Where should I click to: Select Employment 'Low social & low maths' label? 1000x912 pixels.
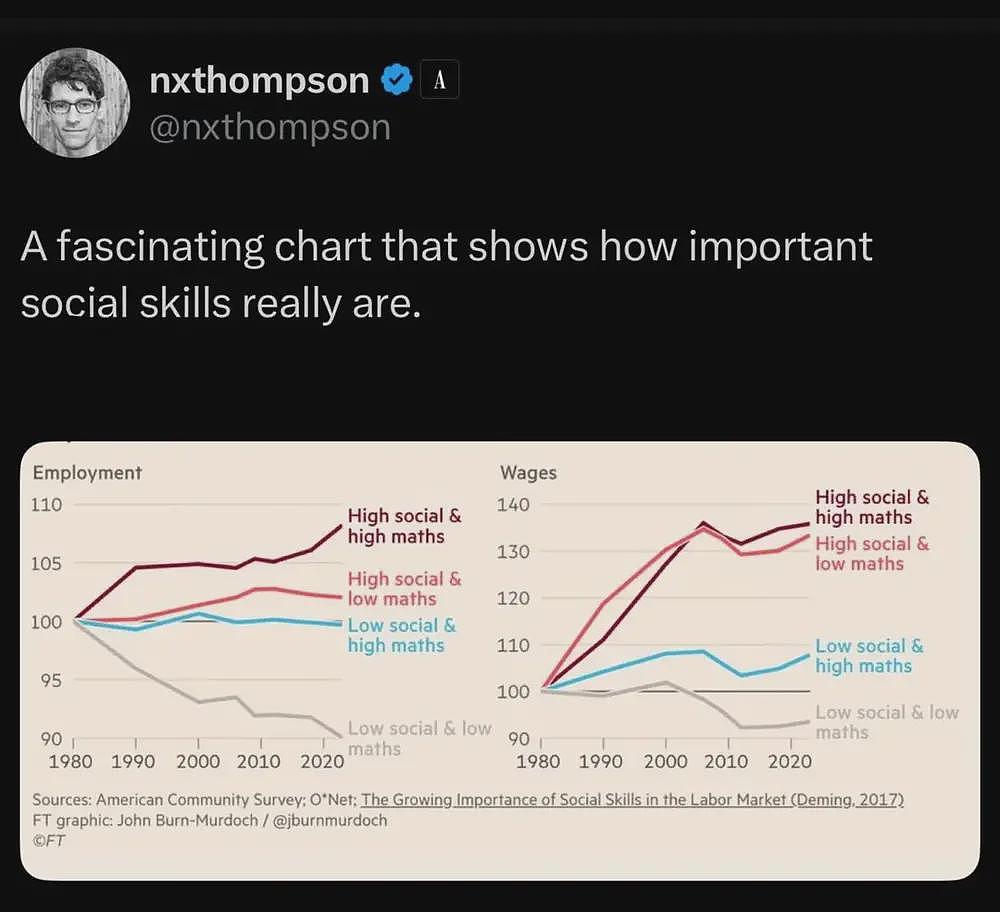419,738
